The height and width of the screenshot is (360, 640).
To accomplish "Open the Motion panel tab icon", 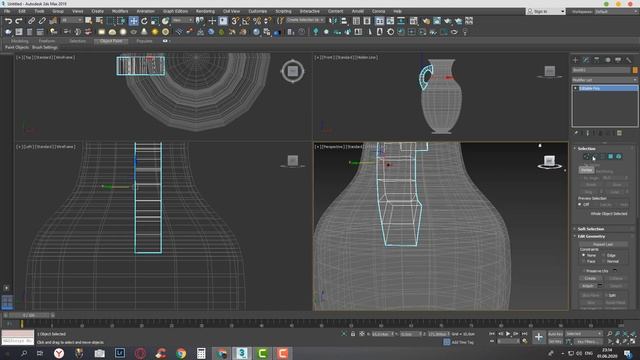I will pos(607,60).
